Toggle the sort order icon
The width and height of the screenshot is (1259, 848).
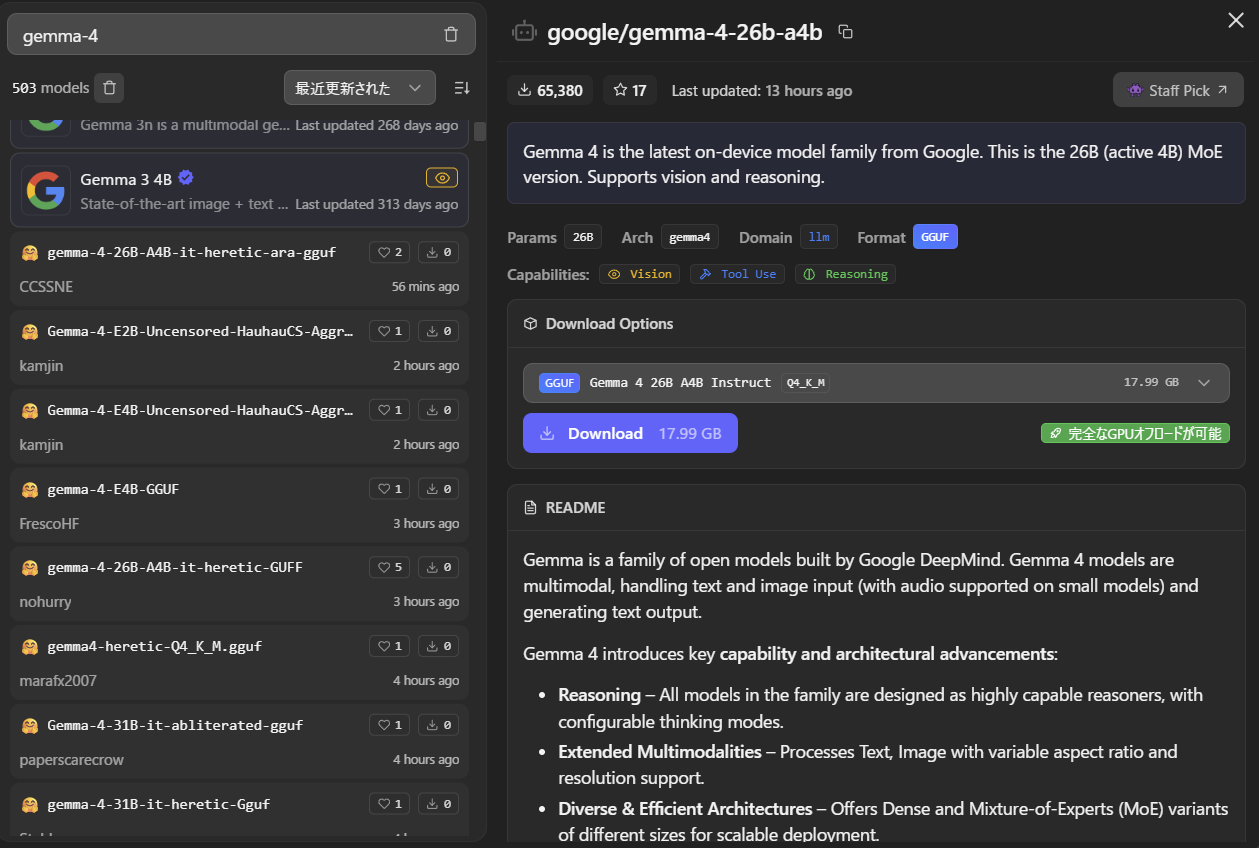[461, 88]
